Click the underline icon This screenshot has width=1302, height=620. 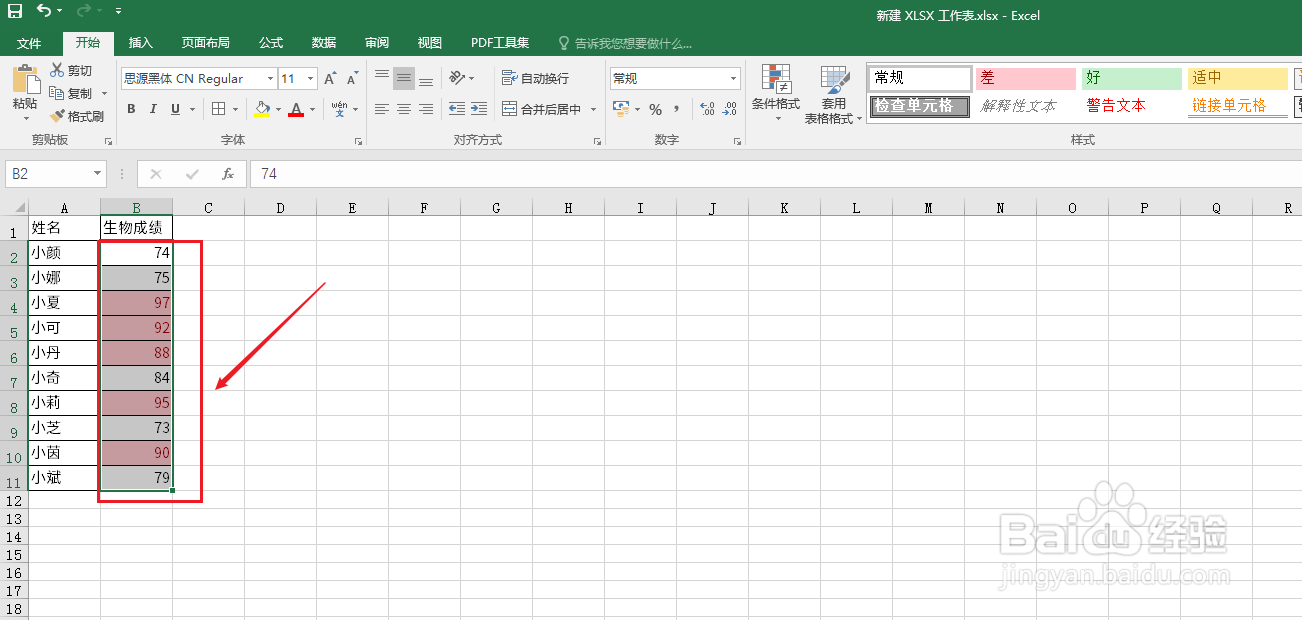coord(172,108)
